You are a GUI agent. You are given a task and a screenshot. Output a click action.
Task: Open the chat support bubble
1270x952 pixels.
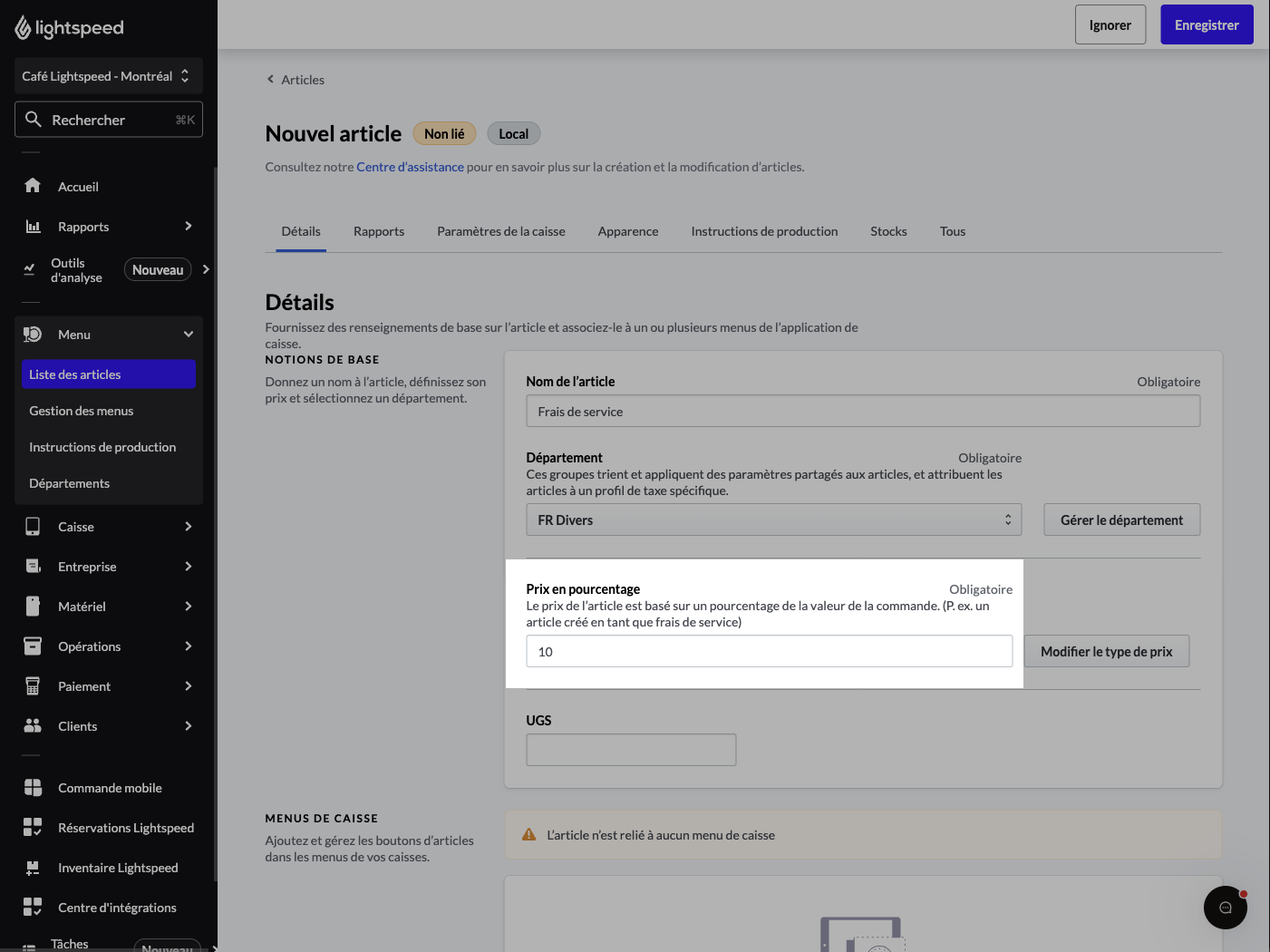pyautogui.click(x=1226, y=908)
